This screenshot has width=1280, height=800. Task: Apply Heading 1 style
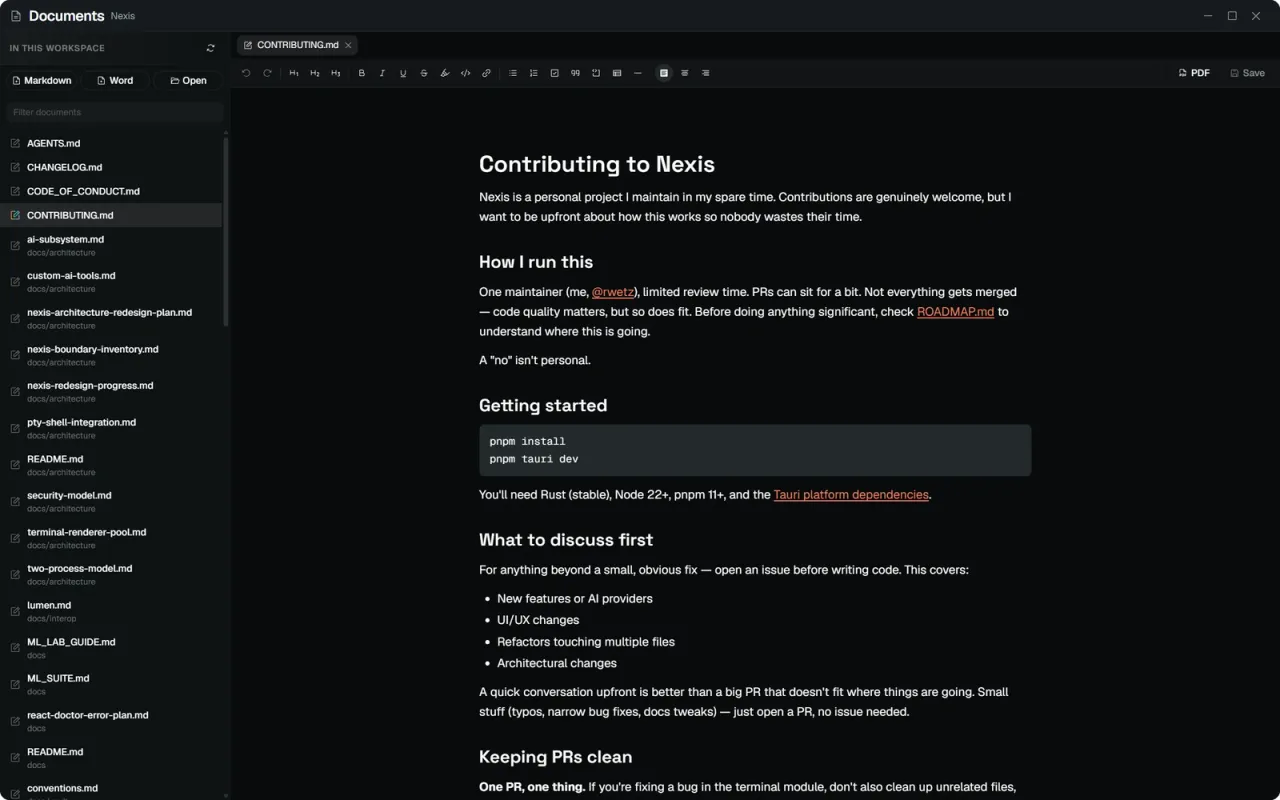[x=294, y=73]
